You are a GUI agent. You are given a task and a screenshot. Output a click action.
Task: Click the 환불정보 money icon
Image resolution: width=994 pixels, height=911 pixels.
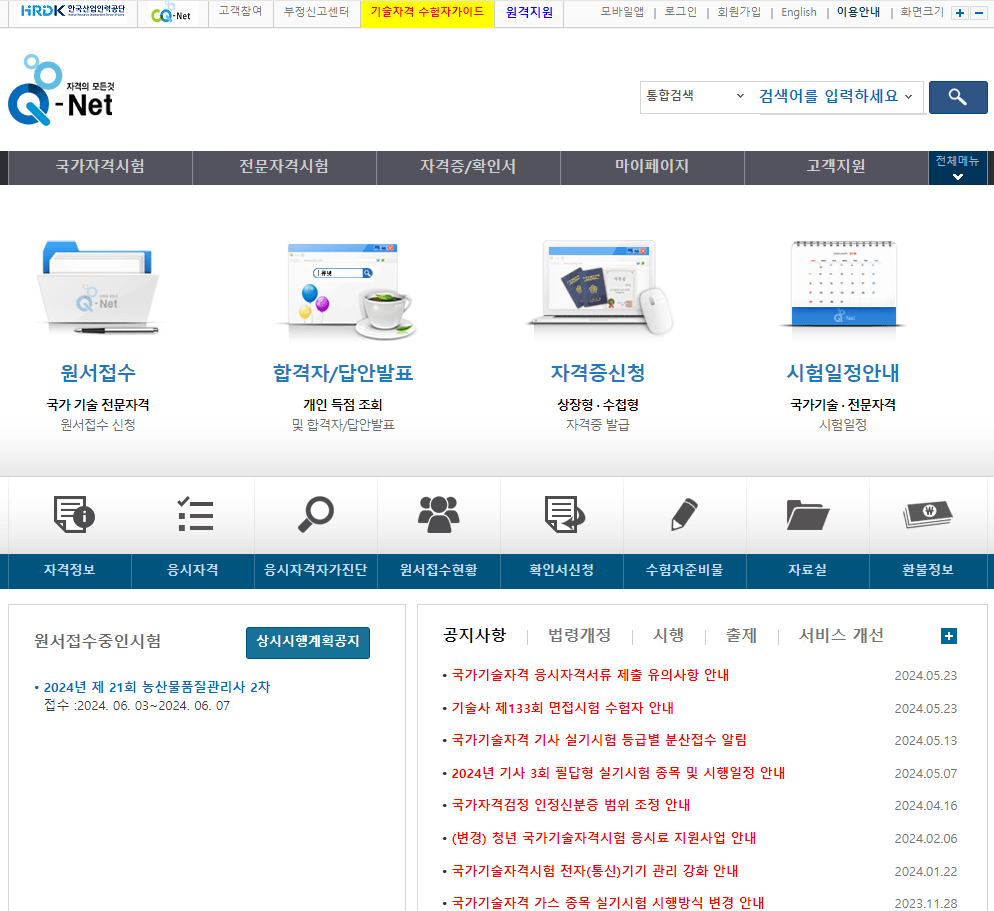pyautogui.click(x=930, y=514)
